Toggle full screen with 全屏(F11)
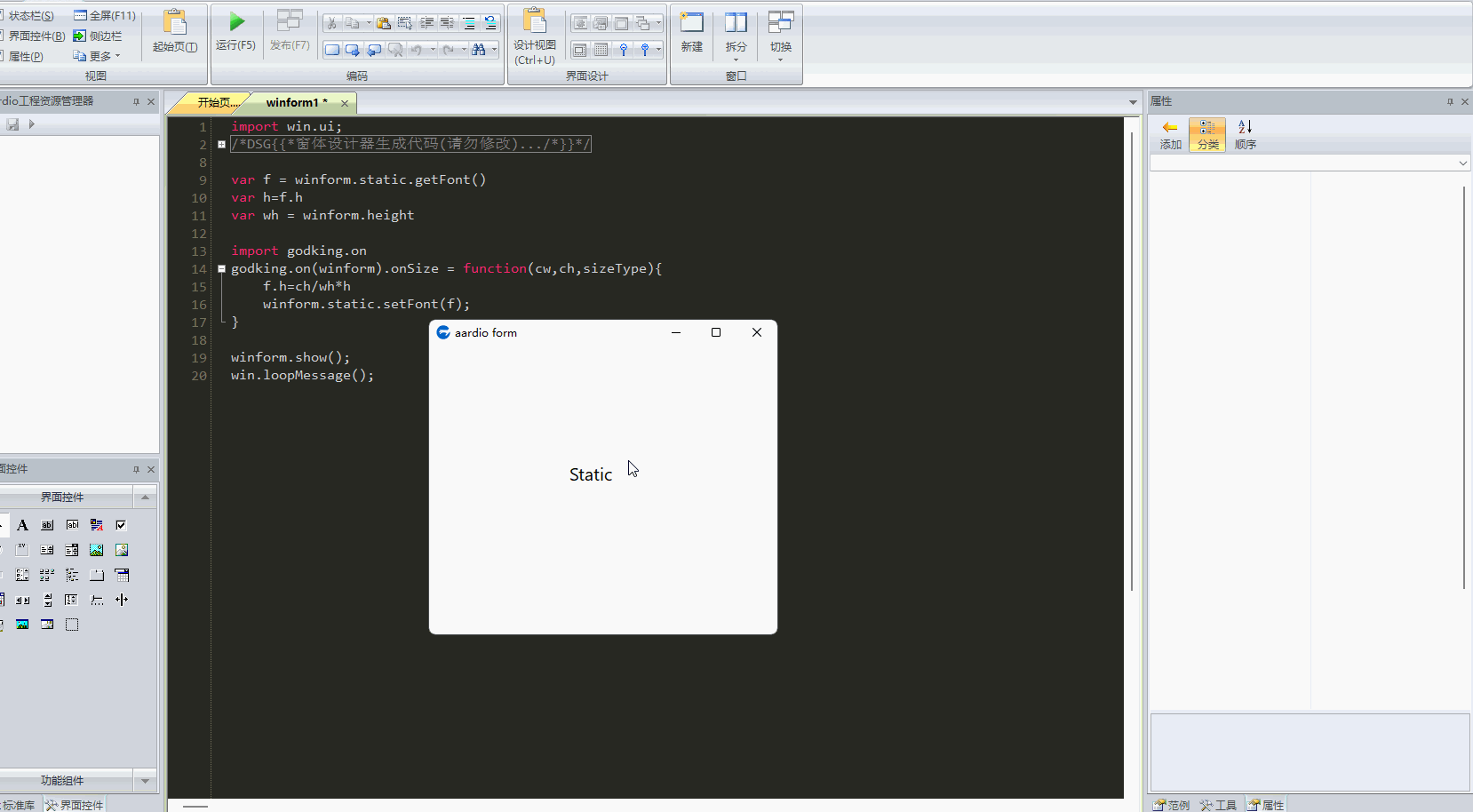The image size is (1473, 812). tap(105, 16)
